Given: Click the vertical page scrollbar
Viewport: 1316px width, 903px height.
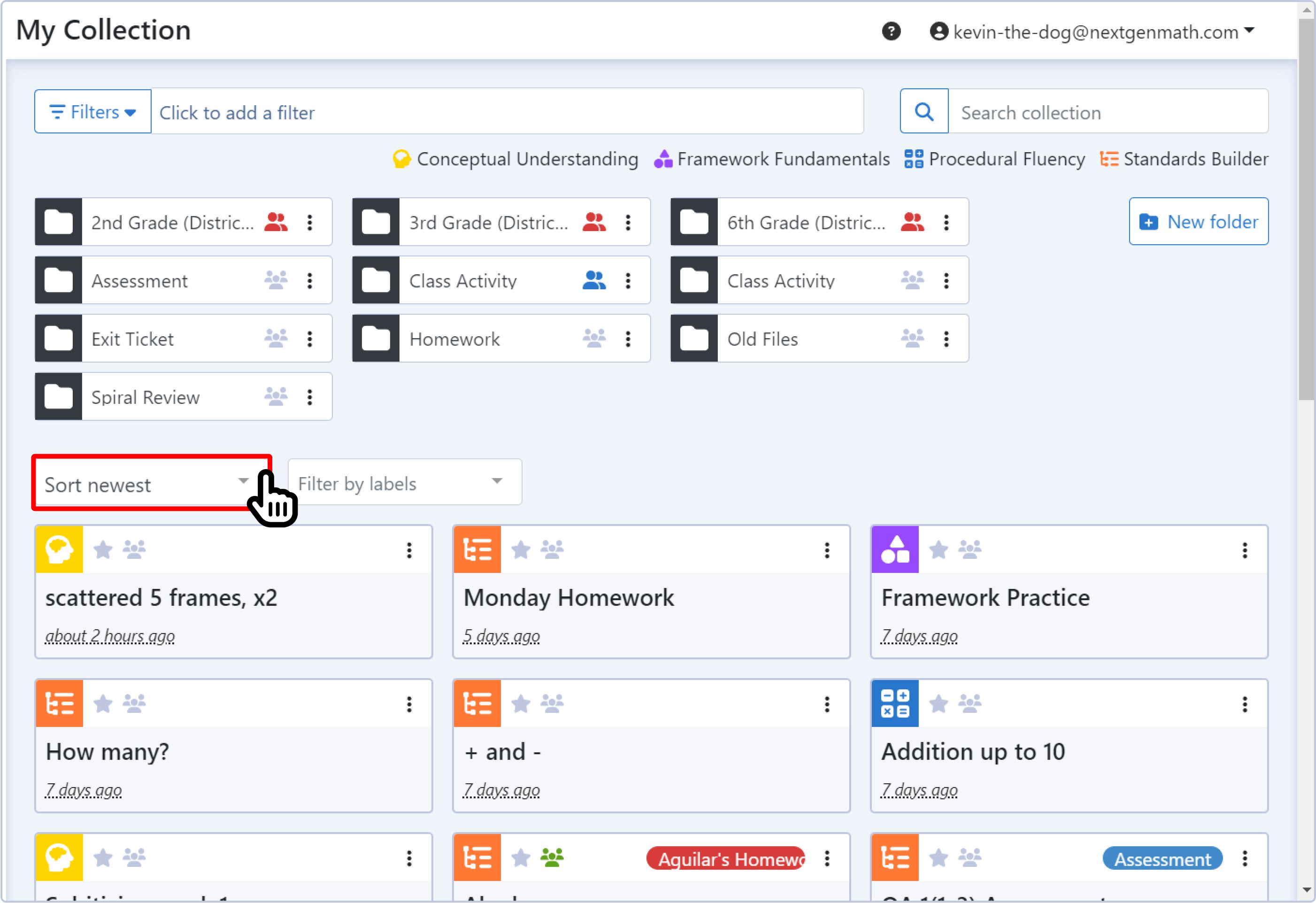Looking at the screenshot, I should click(x=1306, y=209).
